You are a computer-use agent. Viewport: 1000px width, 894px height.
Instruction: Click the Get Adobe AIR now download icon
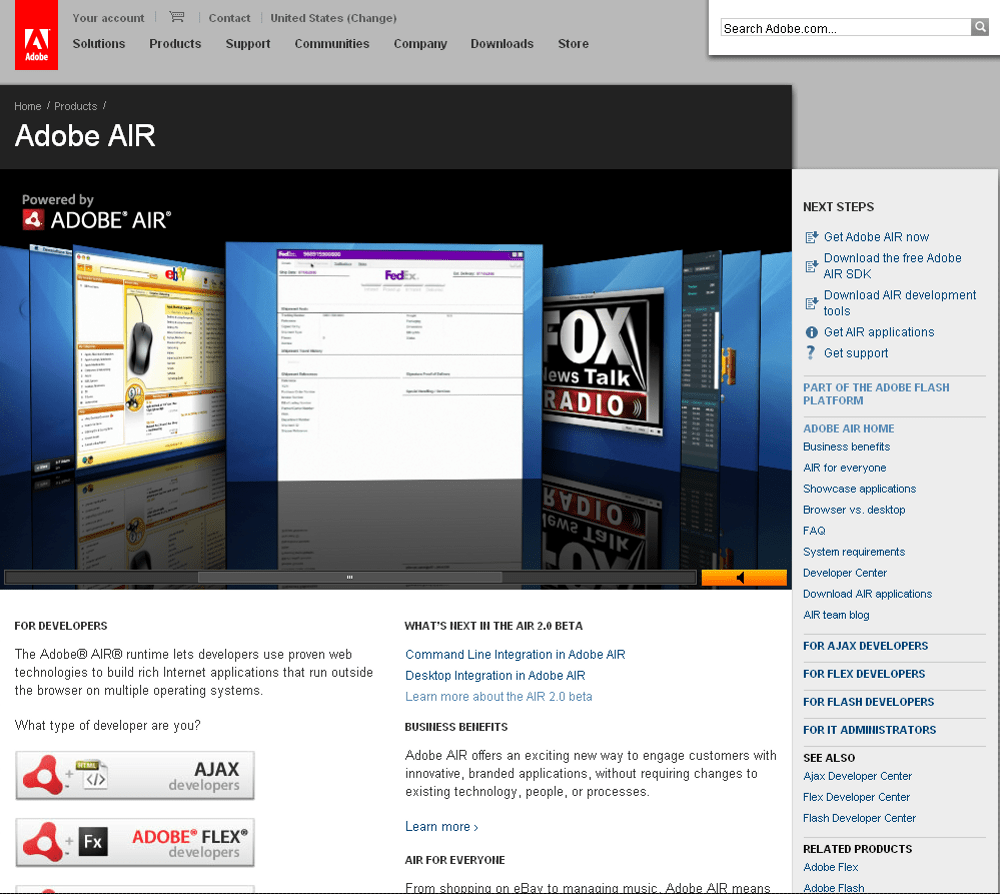click(811, 237)
